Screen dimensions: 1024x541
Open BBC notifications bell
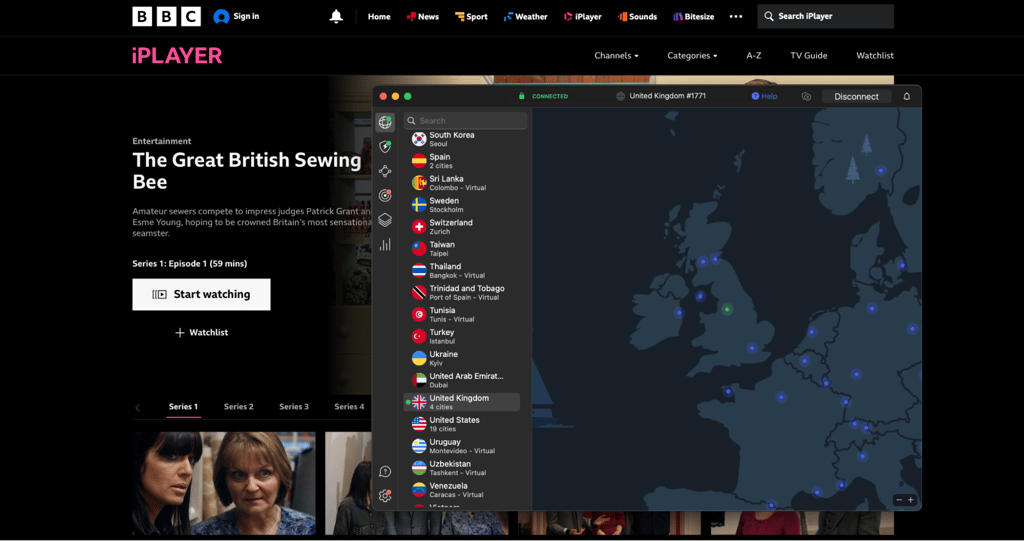click(336, 16)
